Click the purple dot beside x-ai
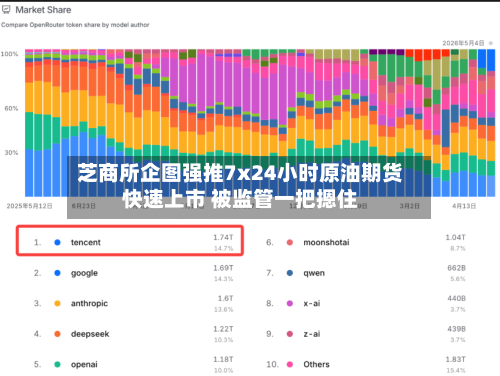Image resolution: width=500 pixels, height=376 pixels. click(x=290, y=304)
